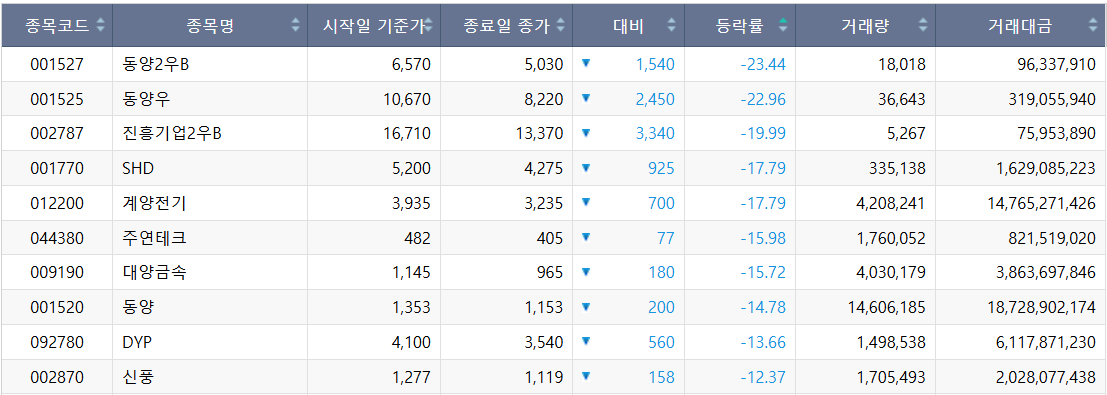Click stock code 002787
Image resolution: width=1107 pixels, height=395 pixels.
(x=57, y=133)
